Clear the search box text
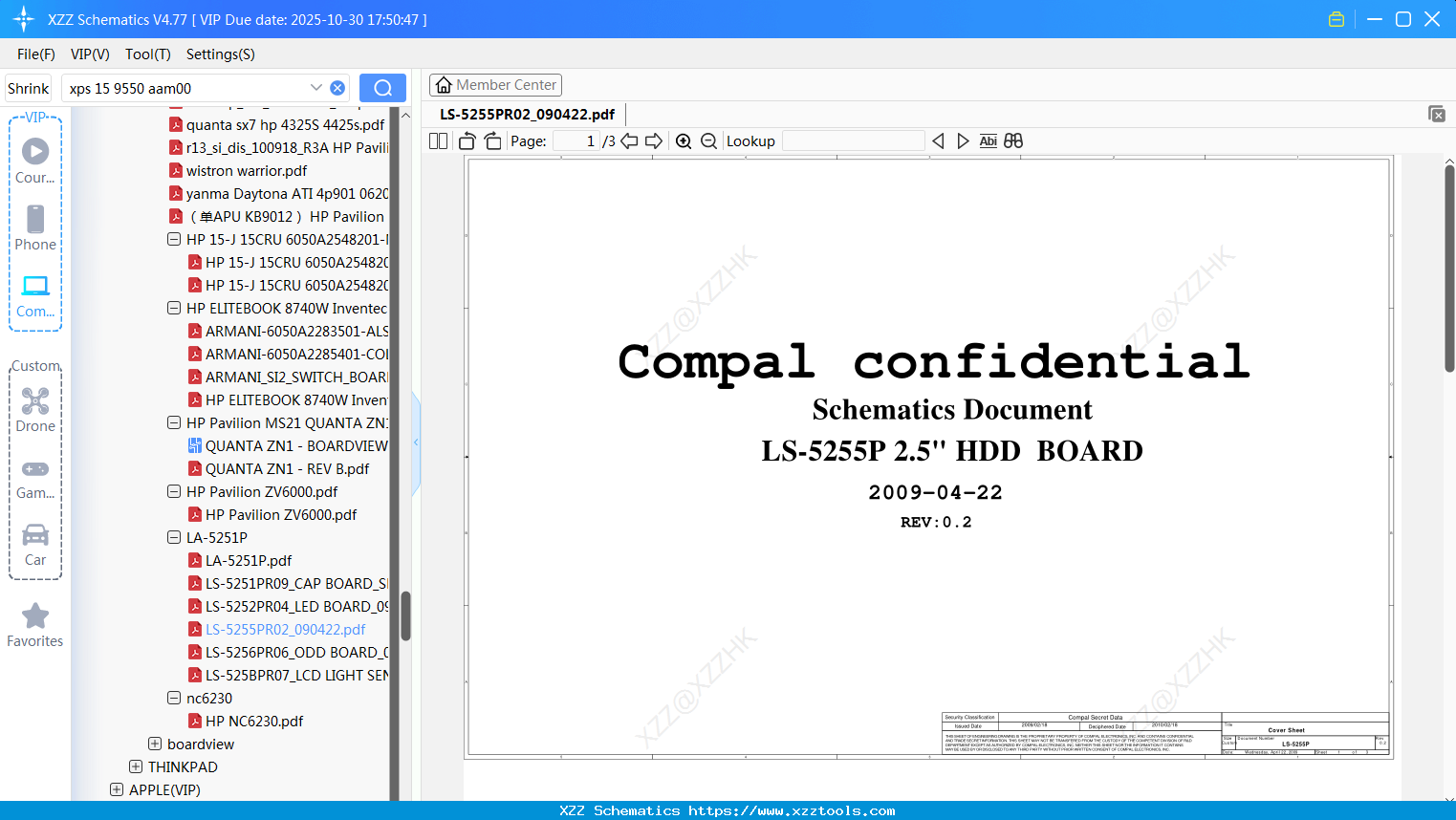Viewport: 1456px width, 820px height. pos(337,88)
